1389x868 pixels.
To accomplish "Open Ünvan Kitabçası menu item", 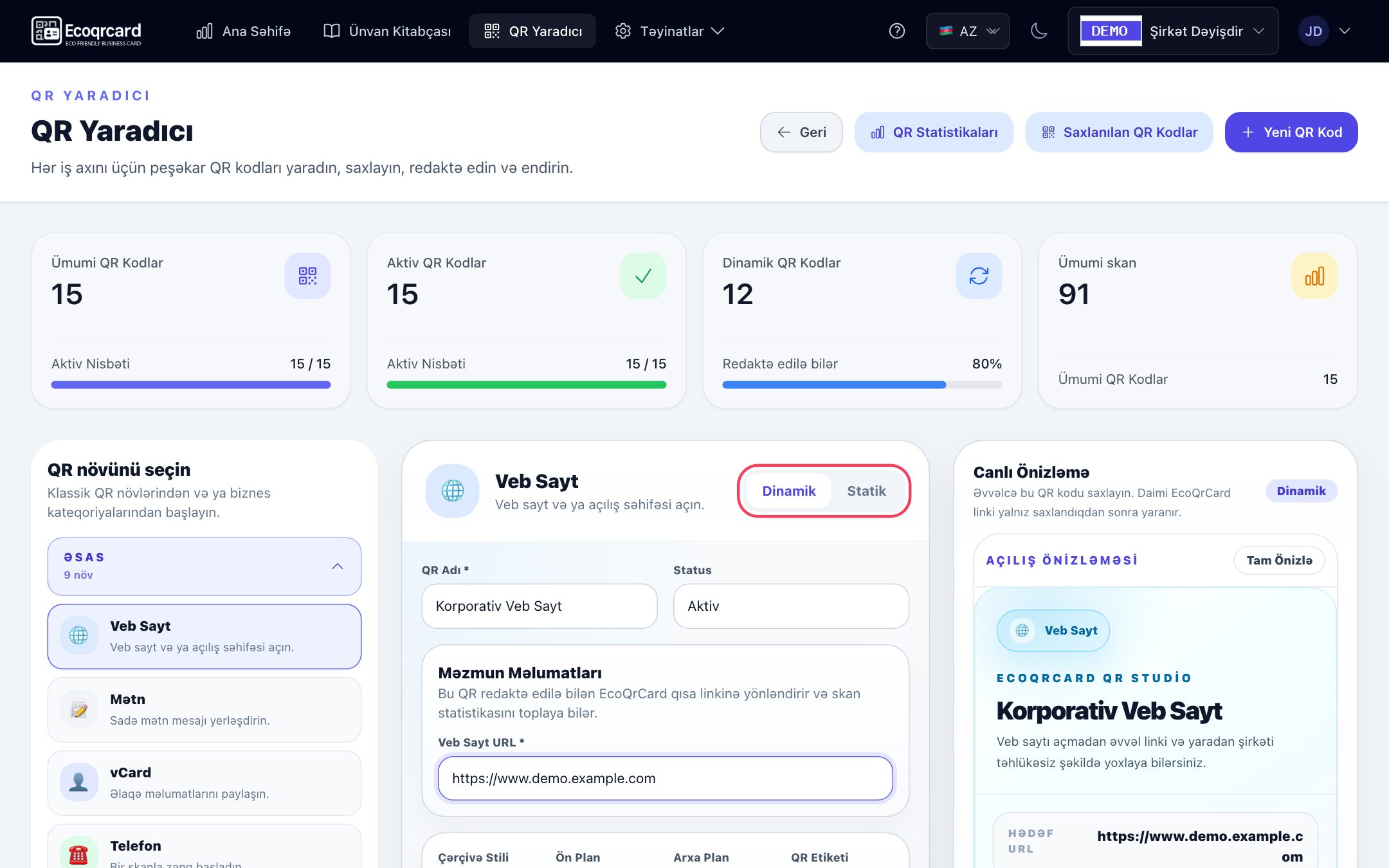I will point(387,31).
